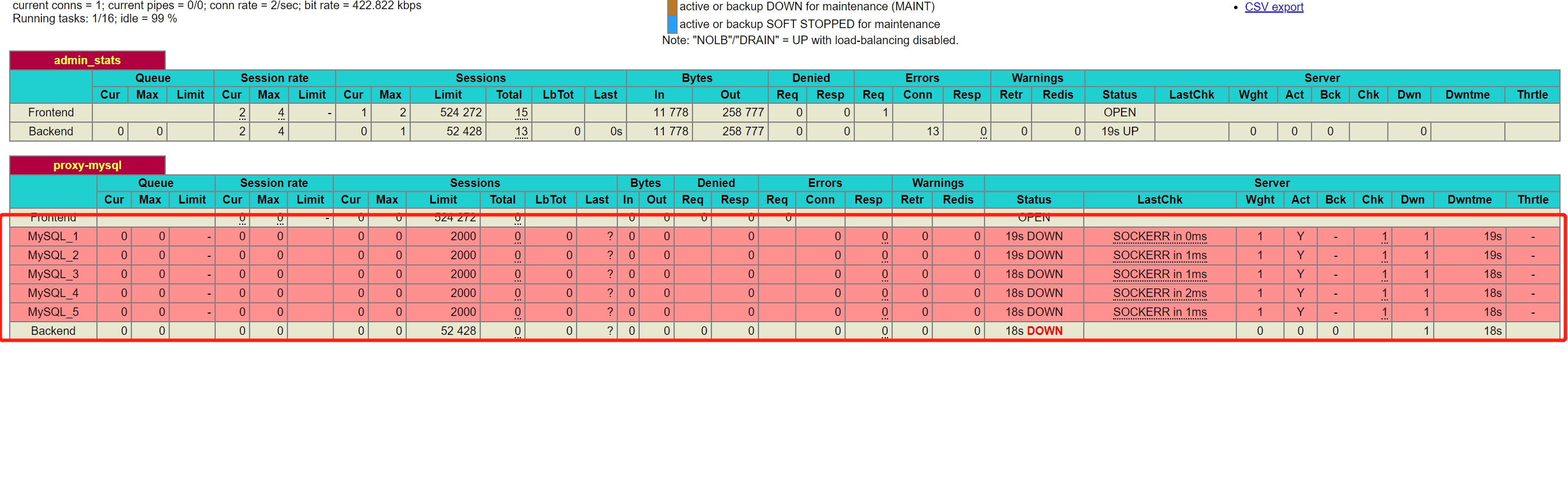Click the '18s DOWN' status of MySQL_4
Image resolution: width=1568 pixels, height=496 pixels.
1033,293
